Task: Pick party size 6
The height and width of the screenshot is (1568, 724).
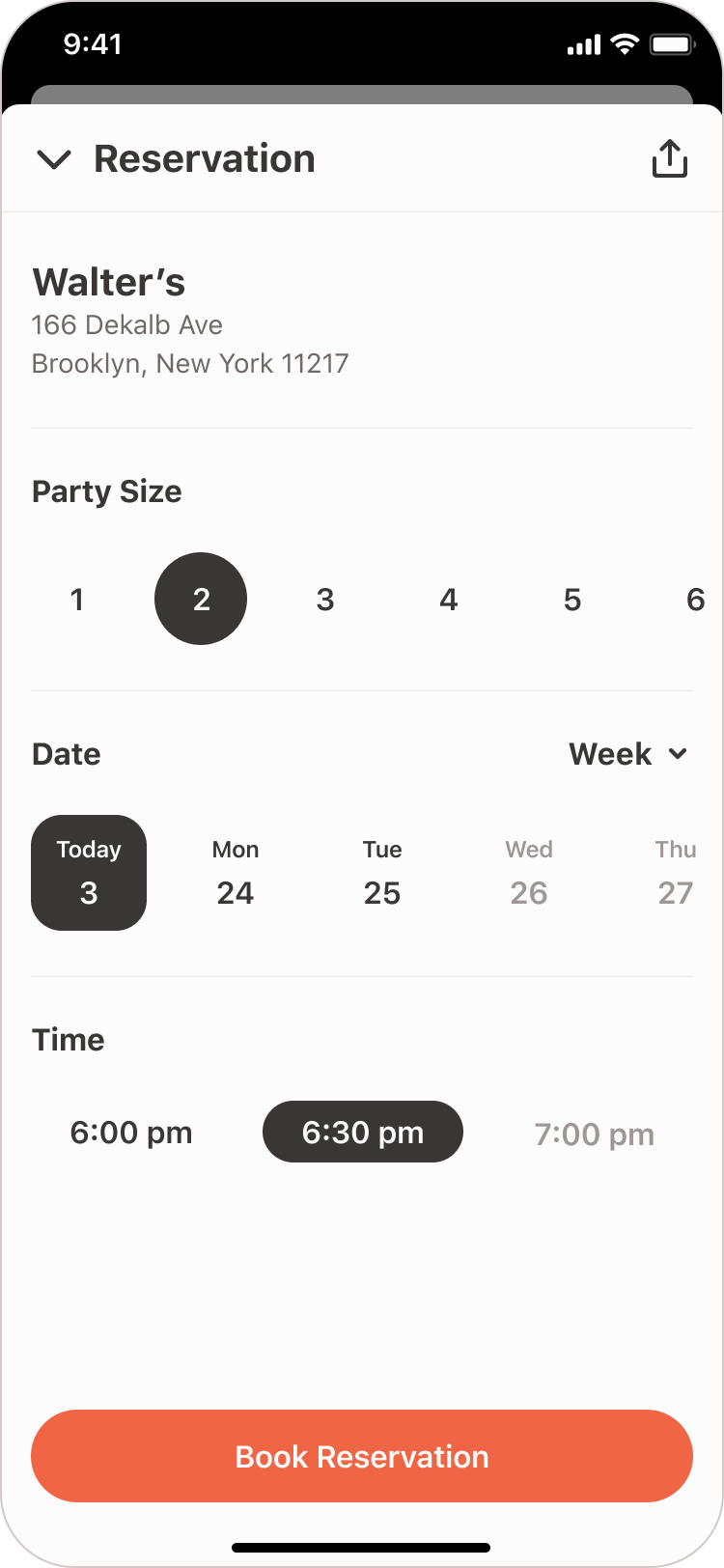Action: pos(695,600)
